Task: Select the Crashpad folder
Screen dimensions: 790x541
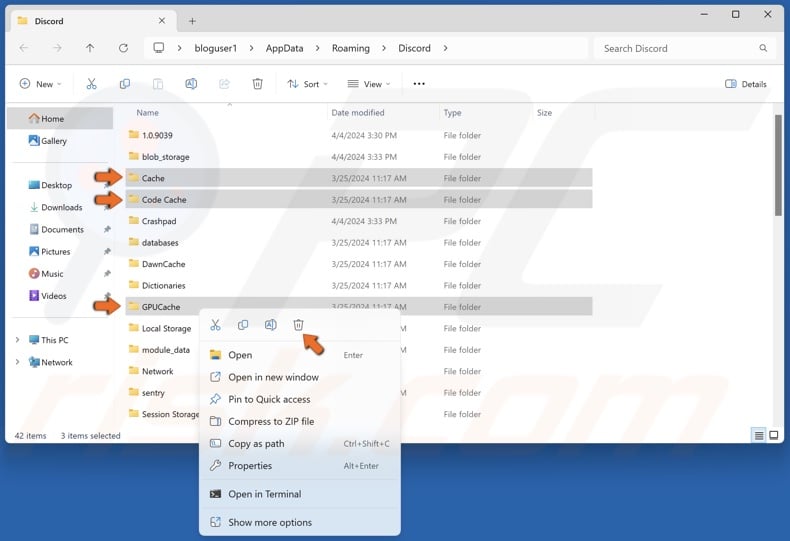Action: click(359, 221)
